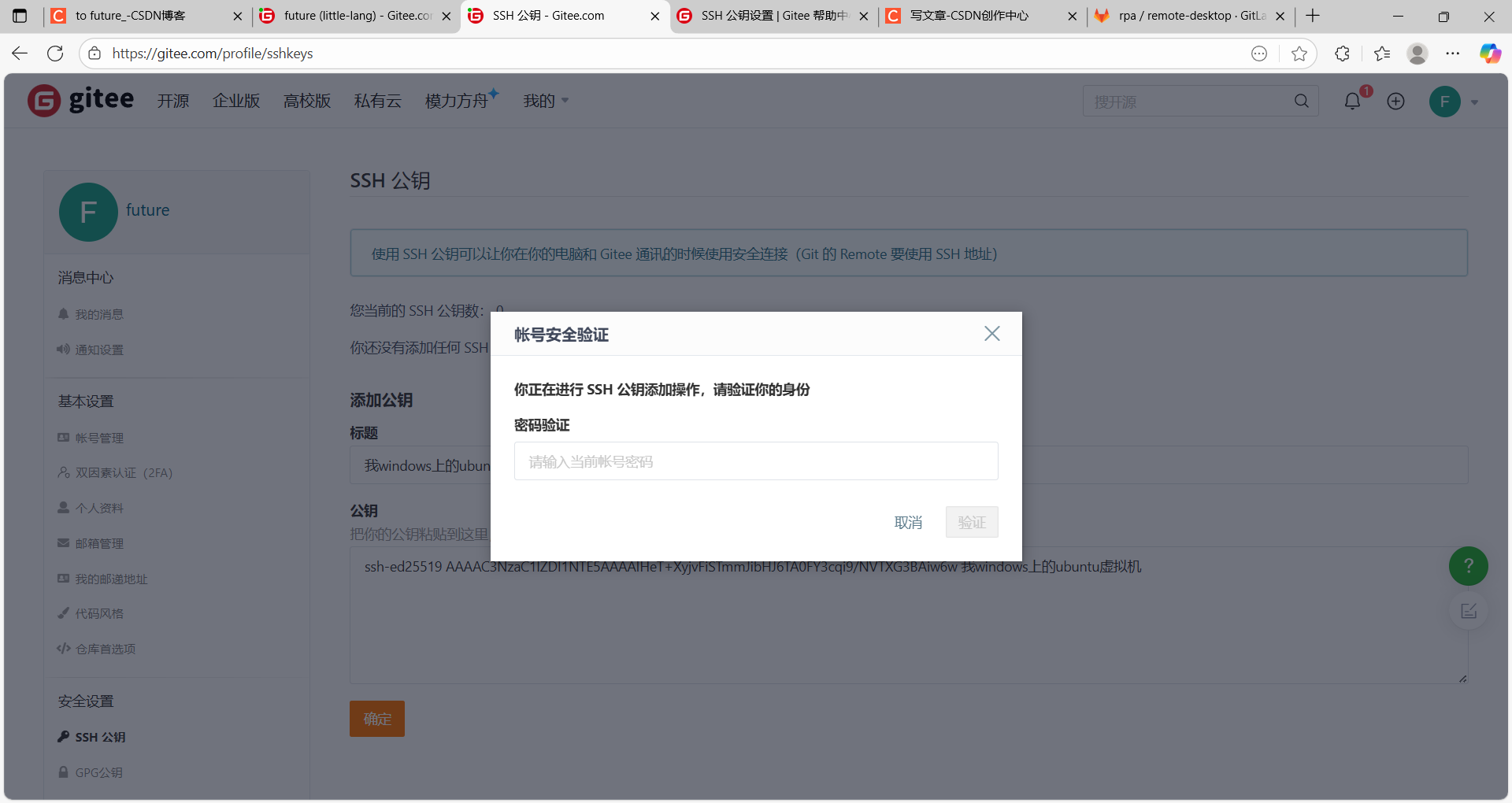Click the browser profile avatar icon

pos(1417,54)
